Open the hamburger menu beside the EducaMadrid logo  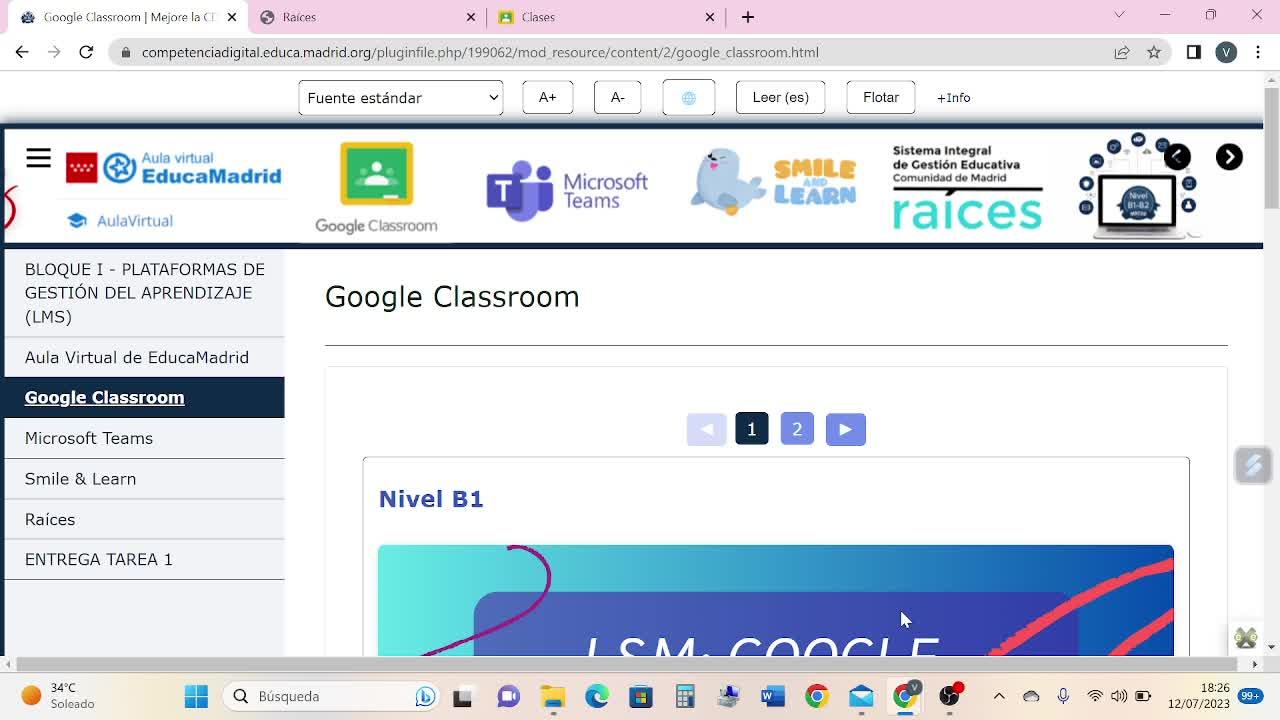(38, 158)
